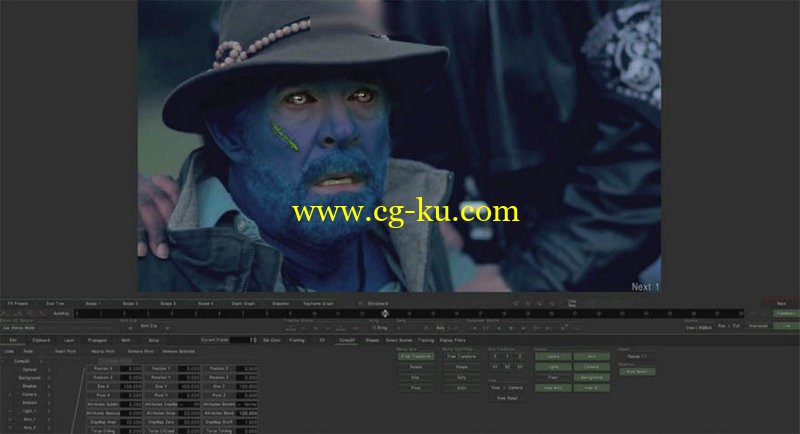
Task: Select the Comp3D tab
Action: pyautogui.click(x=347, y=340)
